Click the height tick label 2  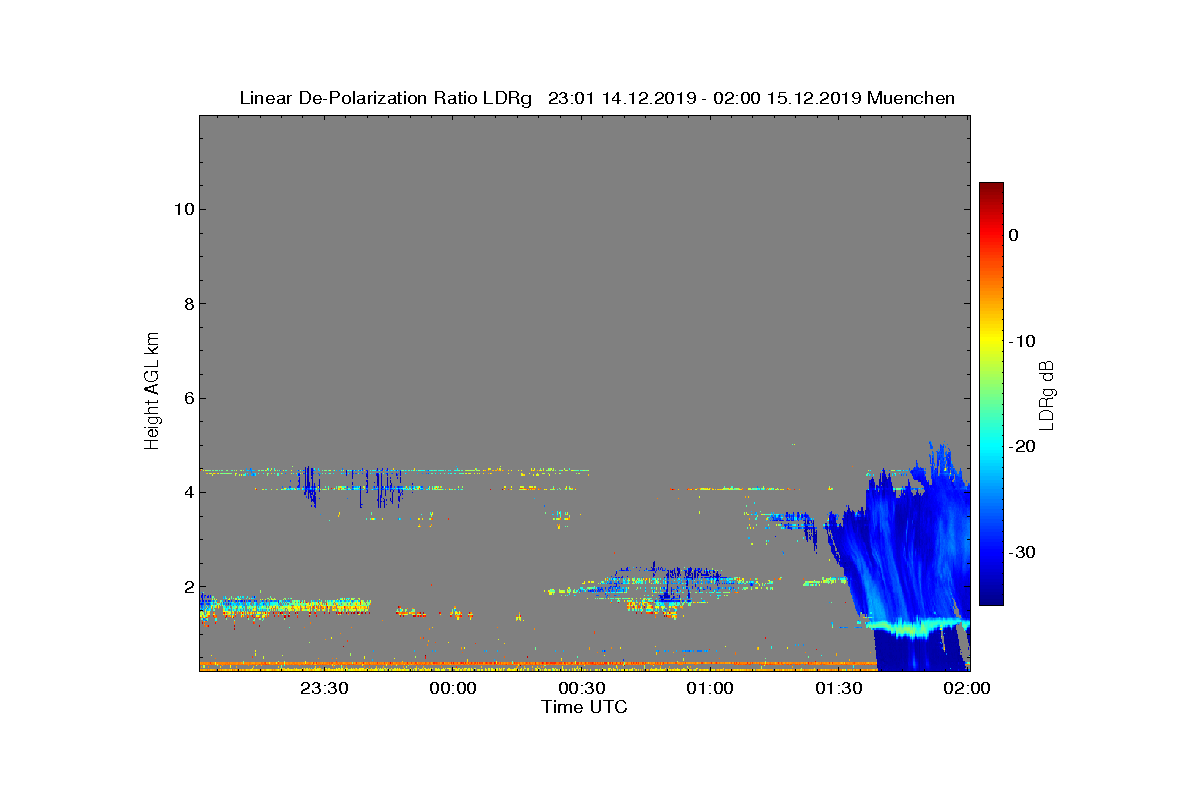tap(187, 587)
